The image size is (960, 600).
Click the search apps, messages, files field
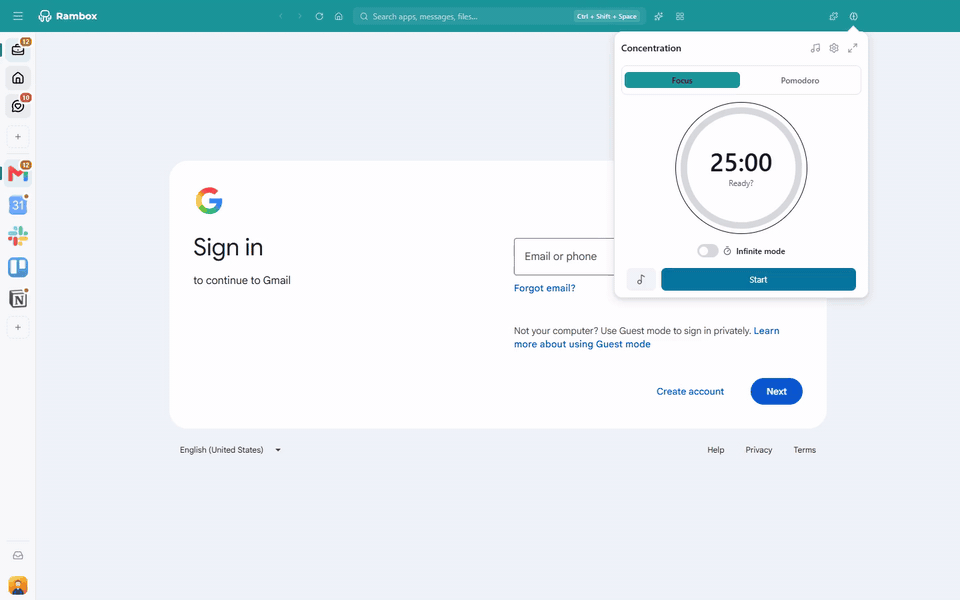(499, 17)
